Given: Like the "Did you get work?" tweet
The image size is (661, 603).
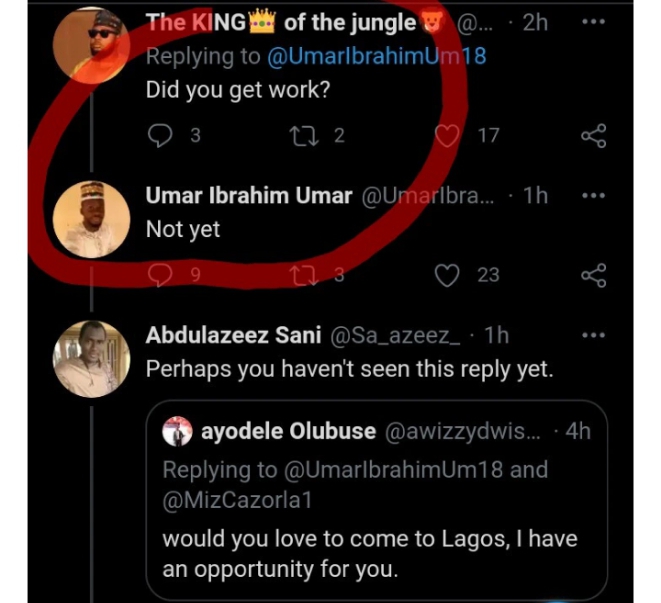Looking at the screenshot, I should pos(449,136).
